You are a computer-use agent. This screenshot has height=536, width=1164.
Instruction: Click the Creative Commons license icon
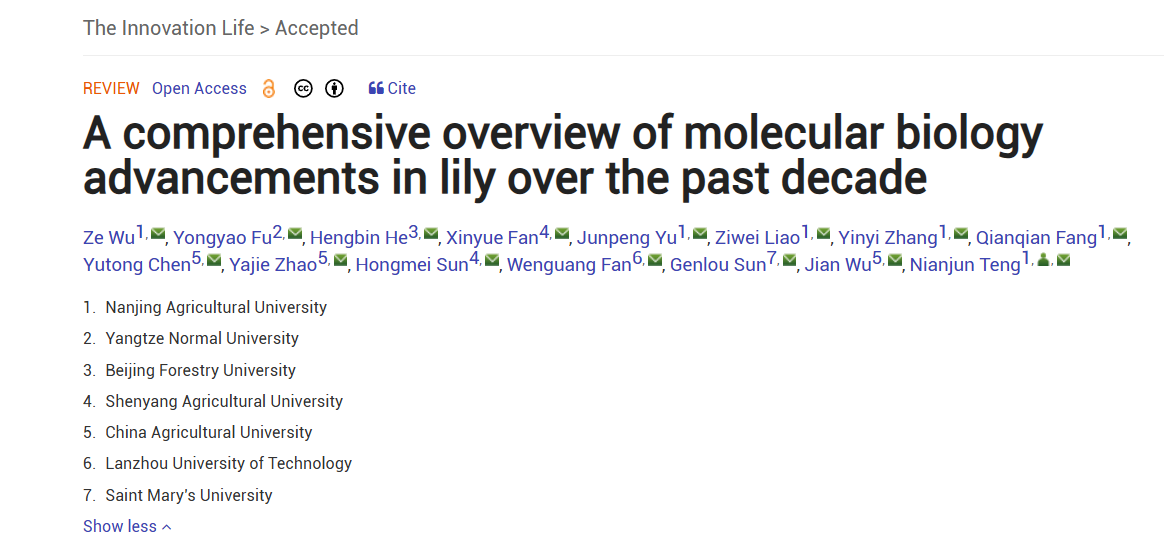pos(303,89)
